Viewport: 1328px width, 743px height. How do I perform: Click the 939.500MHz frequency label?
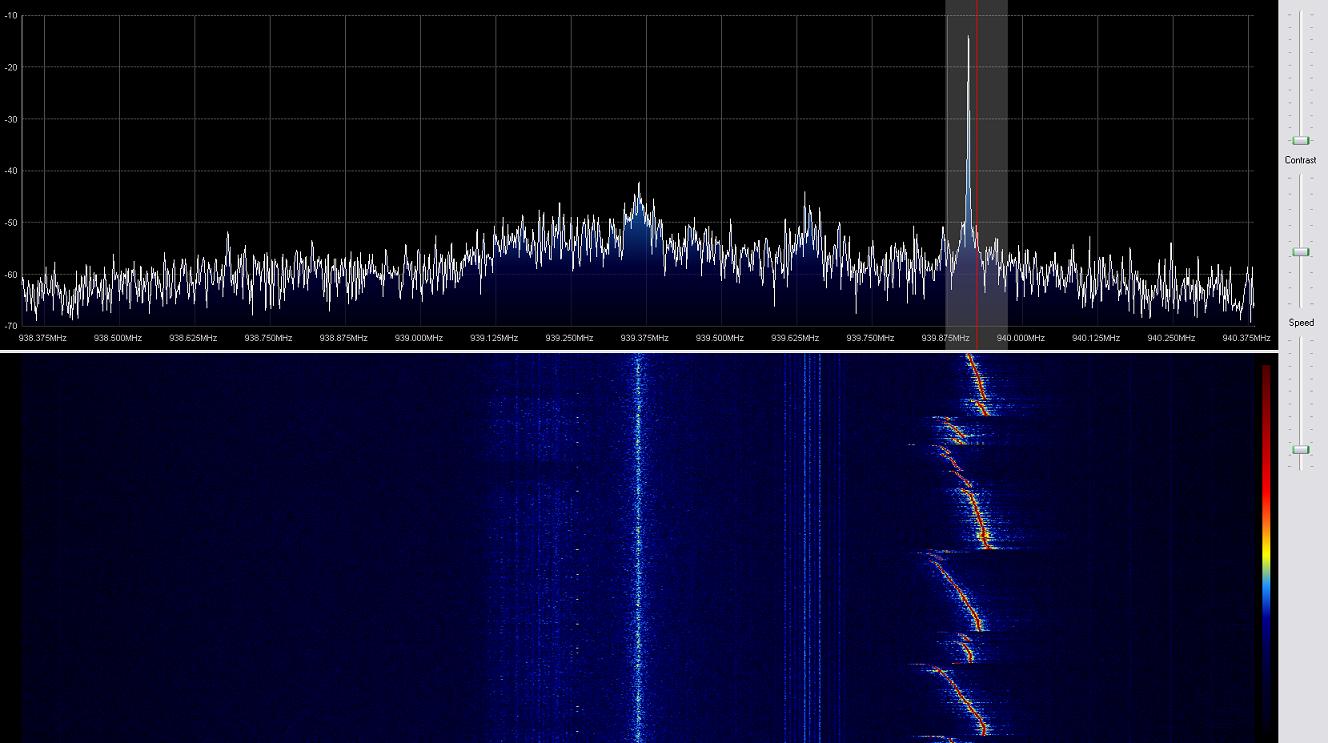pyautogui.click(x=720, y=338)
